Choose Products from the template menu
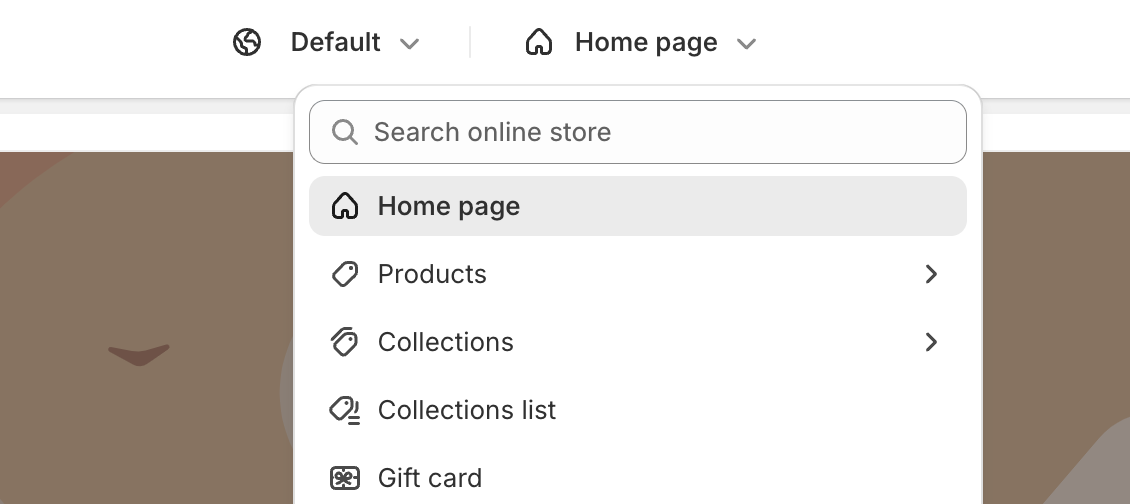This screenshot has height=504, width=1130. coord(638,274)
